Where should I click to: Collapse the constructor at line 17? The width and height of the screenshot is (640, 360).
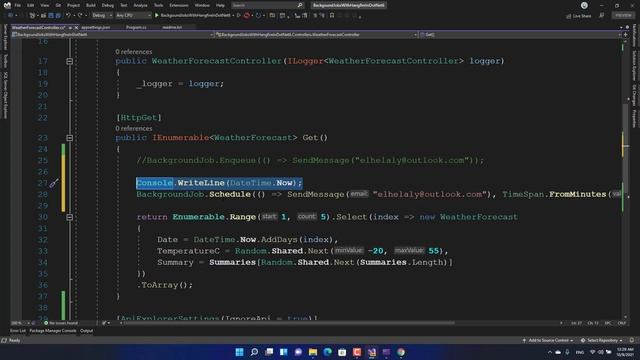(x=69, y=61)
